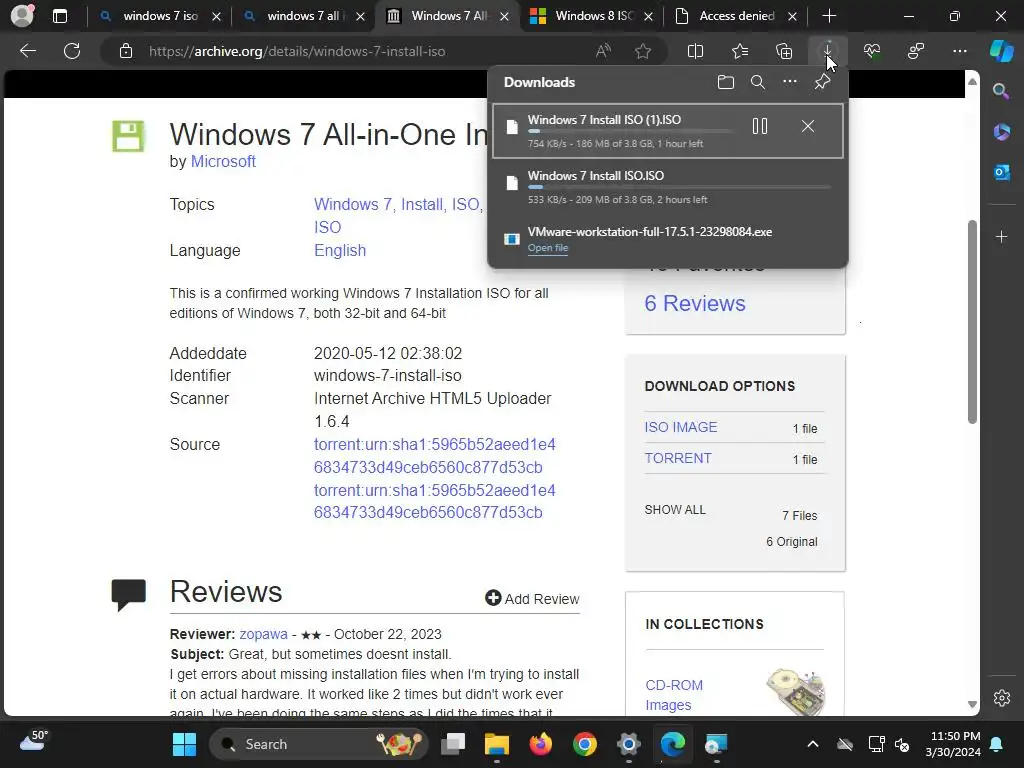Open sidebar search icon
Image resolution: width=1024 pixels, height=768 pixels.
coord(1001,91)
